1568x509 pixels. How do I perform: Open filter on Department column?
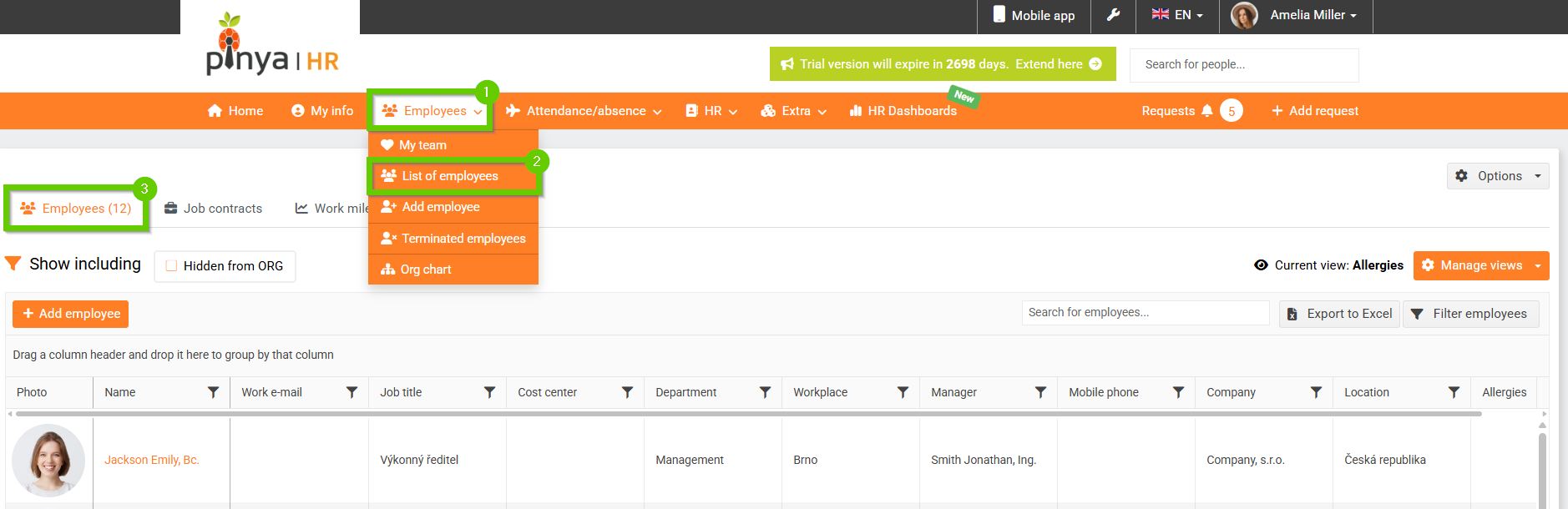click(x=765, y=392)
